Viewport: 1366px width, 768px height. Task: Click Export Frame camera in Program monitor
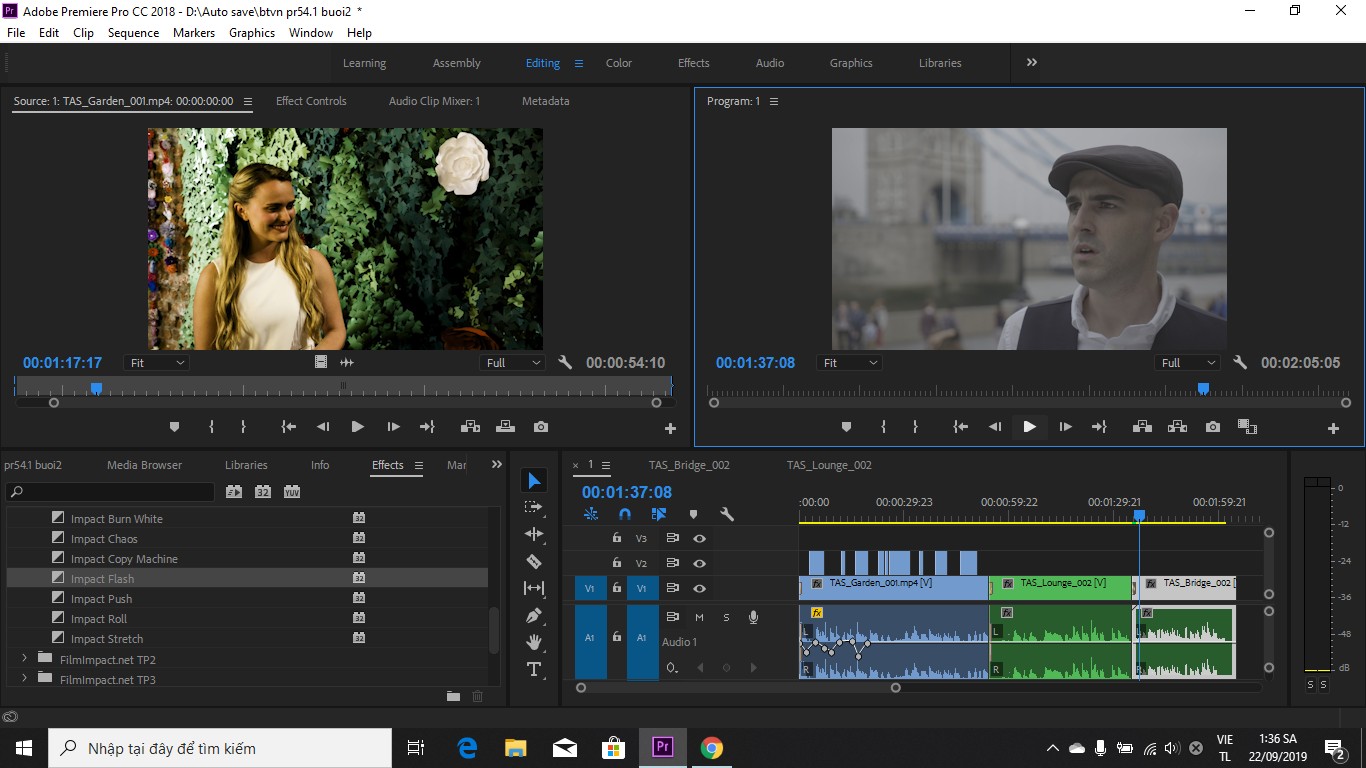point(1213,427)
